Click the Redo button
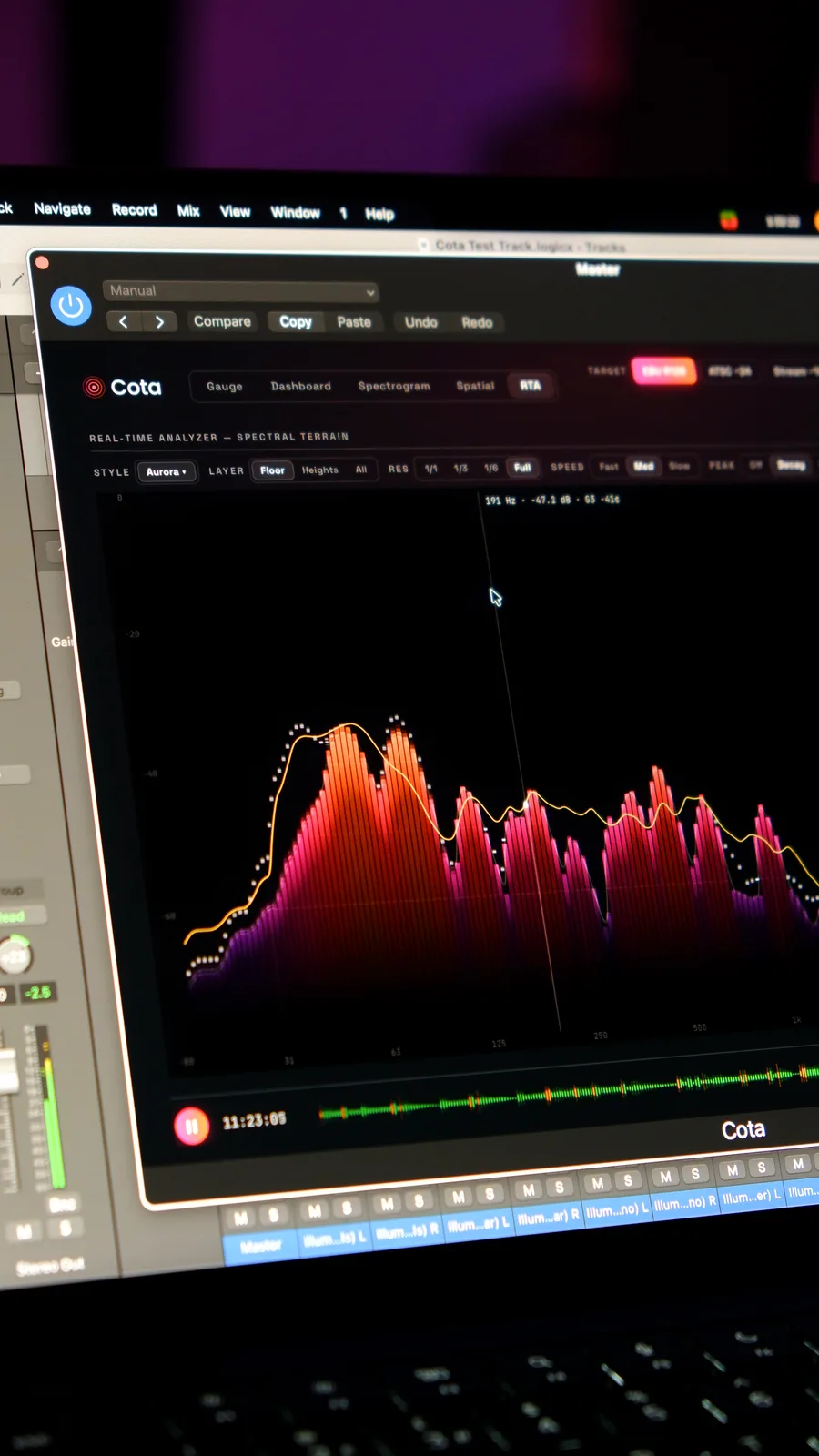819x1456 pixels. pyautogui.click(x=477, y=322)
